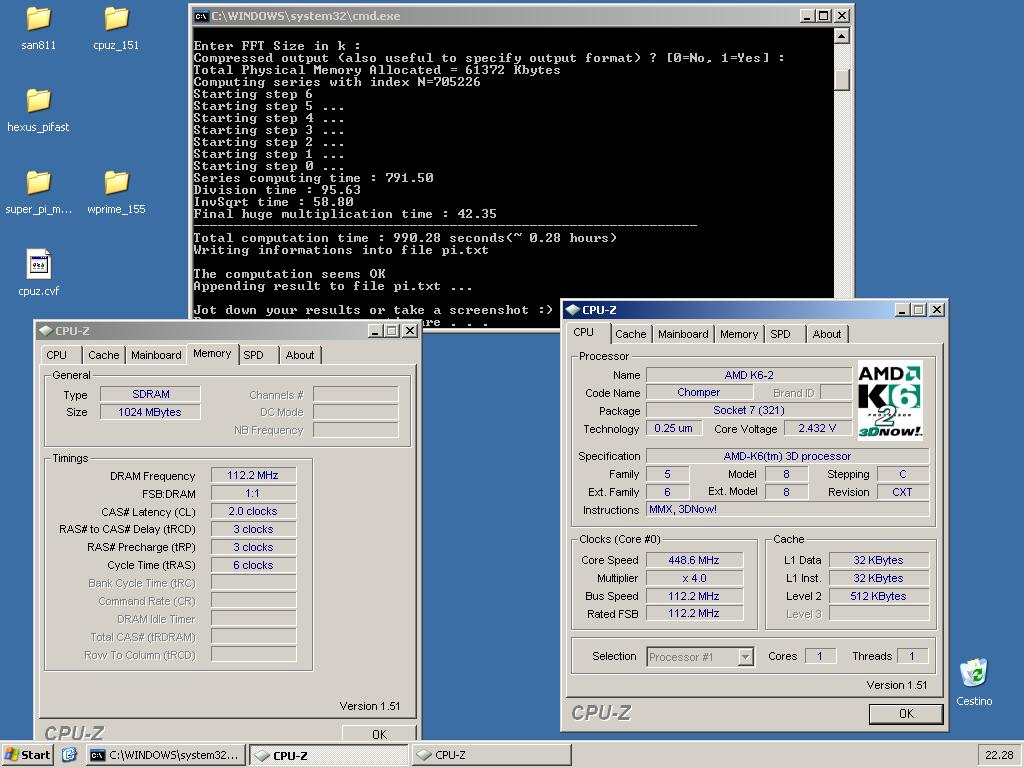Click the 1024 MBytes memory size value
The width and height of the screenshot is (1024, 768).
click(150, 412)
